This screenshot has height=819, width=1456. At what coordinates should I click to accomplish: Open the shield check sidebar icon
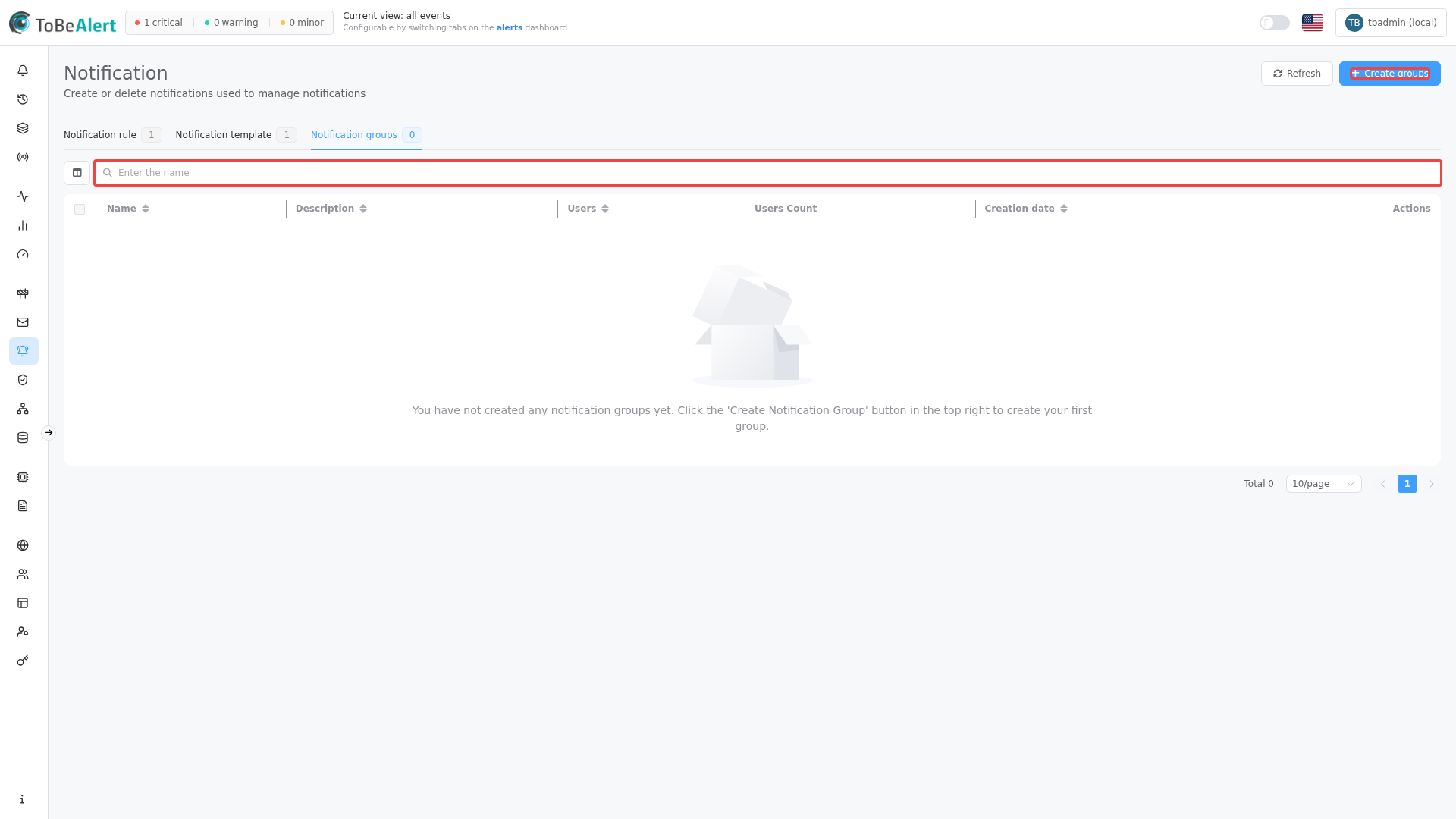[x=23, y=380]
